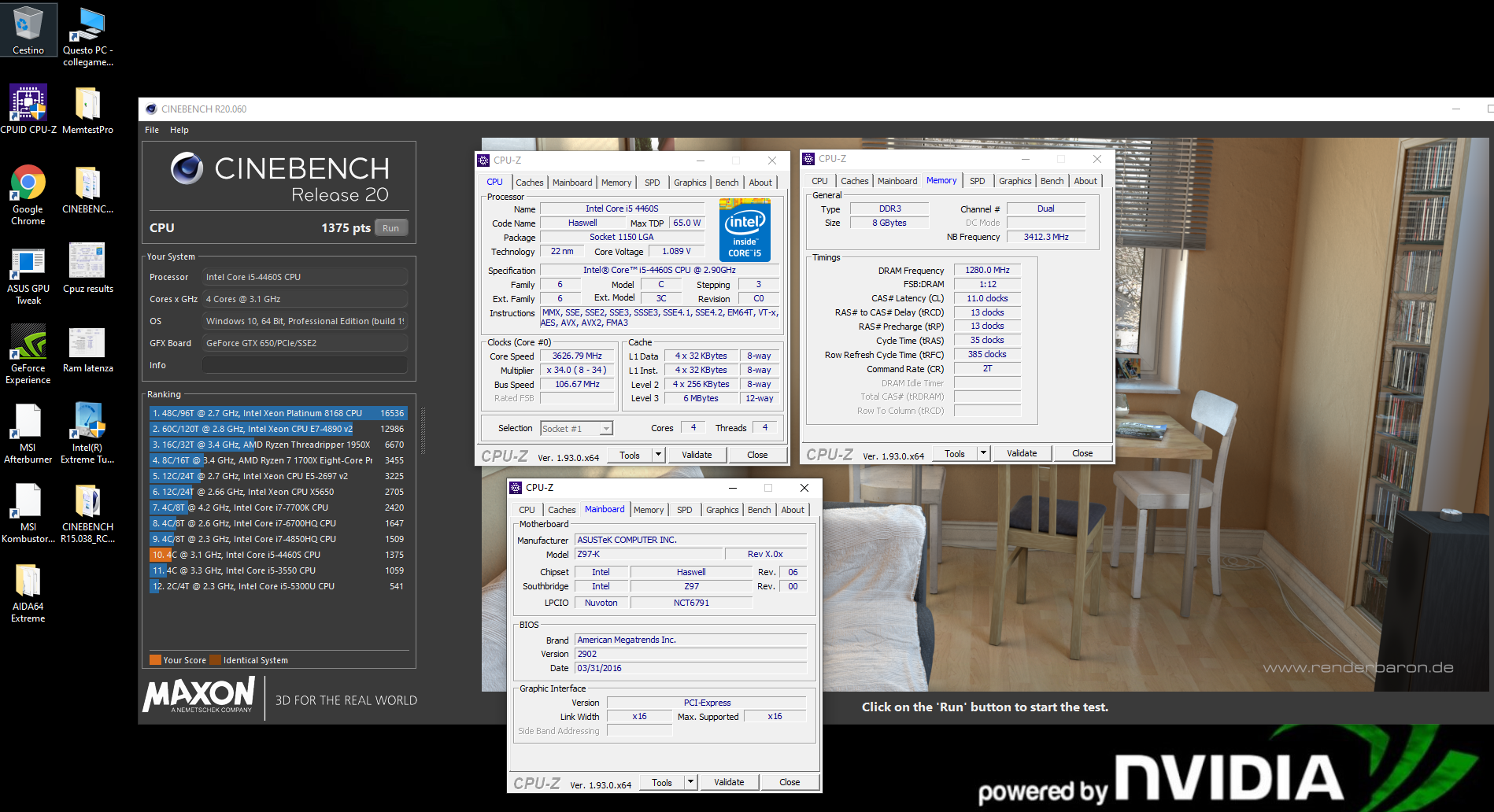Click the Cinebench sphere logo

click(187, 168)
